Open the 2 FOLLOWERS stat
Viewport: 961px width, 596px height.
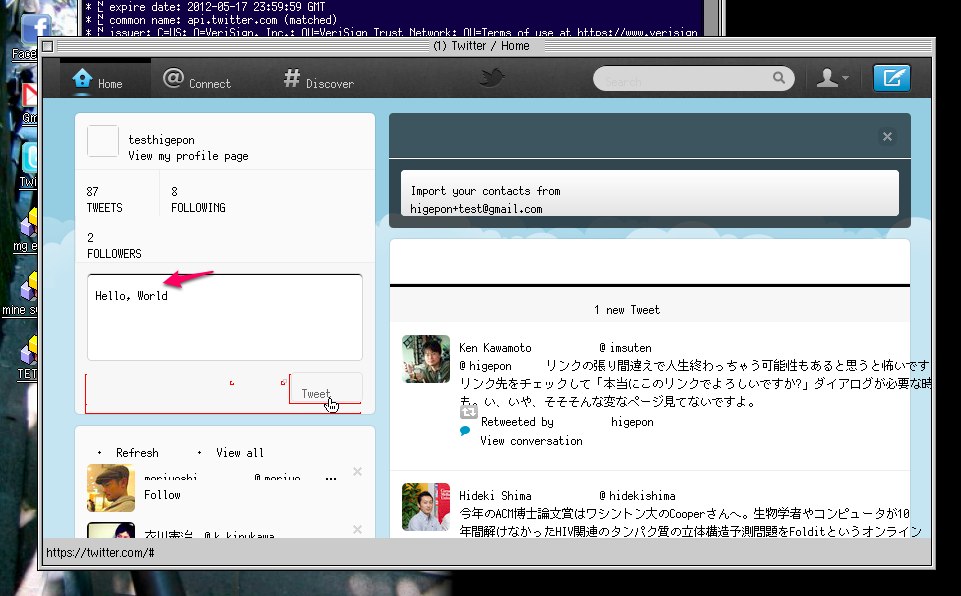pyautogui.click(x=114, y=246)
